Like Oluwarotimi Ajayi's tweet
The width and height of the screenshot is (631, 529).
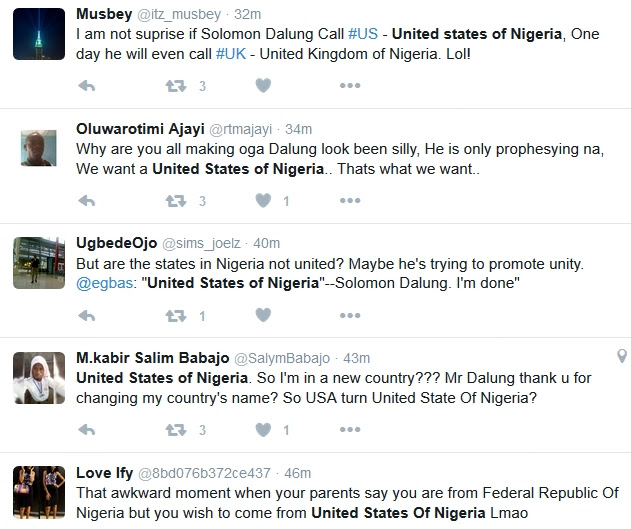click(x=263, y=200)
